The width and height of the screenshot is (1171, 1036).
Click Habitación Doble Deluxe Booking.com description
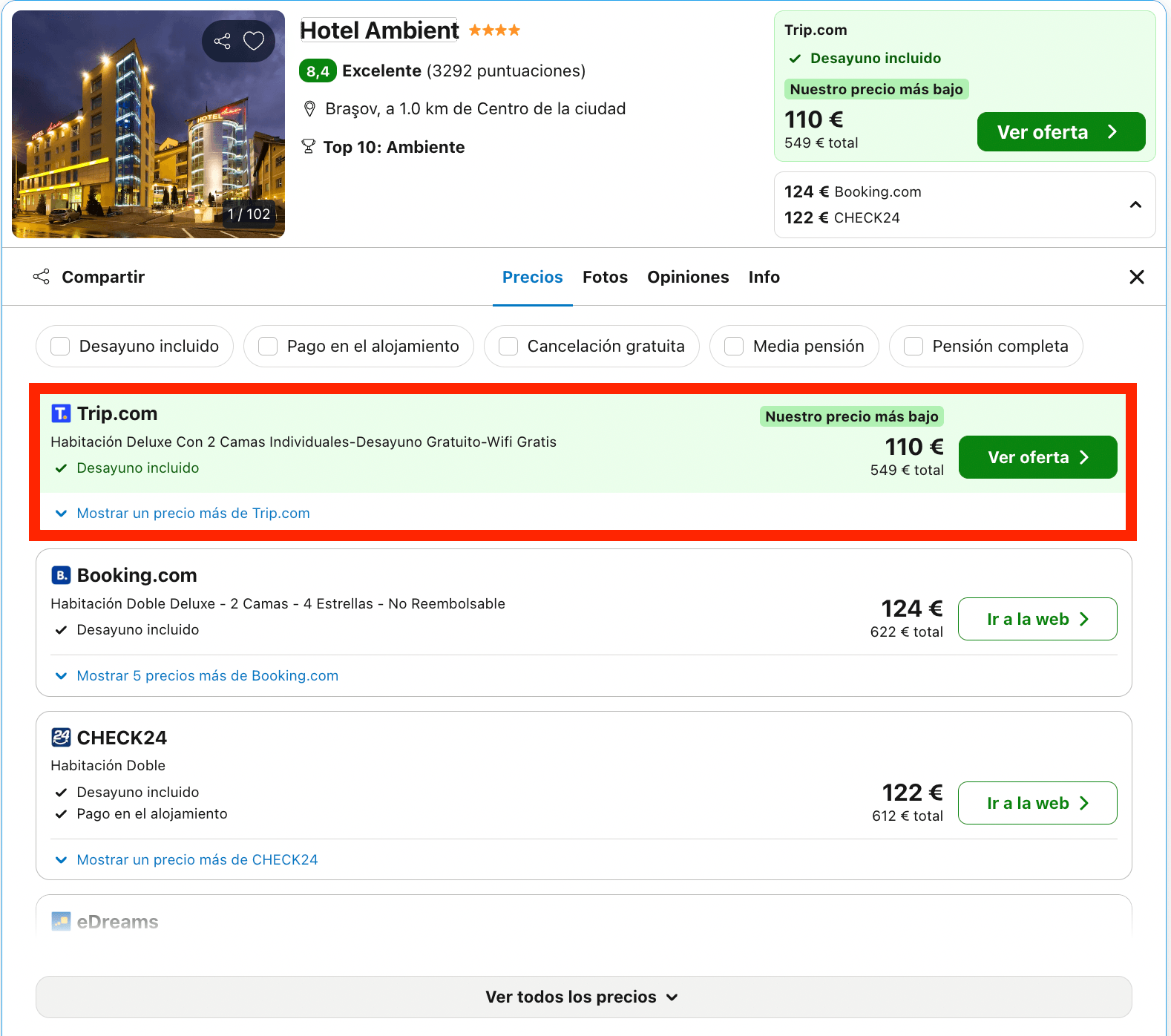tap(278, 603)
